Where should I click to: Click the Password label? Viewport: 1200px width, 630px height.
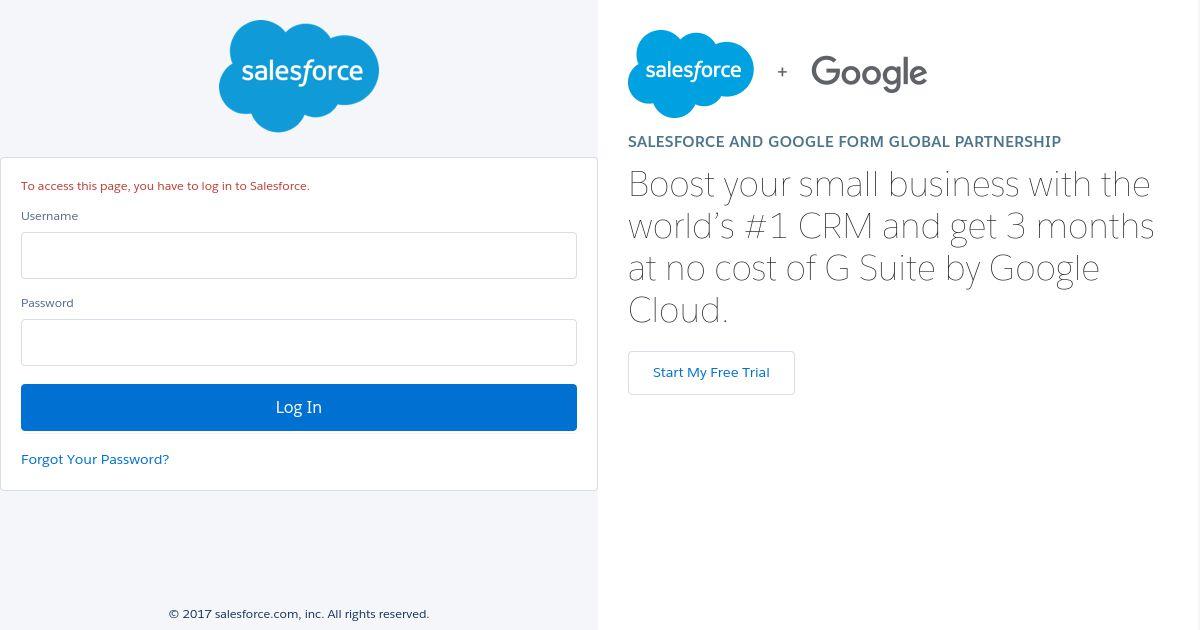pyautogui.click(x=47, y=303)
